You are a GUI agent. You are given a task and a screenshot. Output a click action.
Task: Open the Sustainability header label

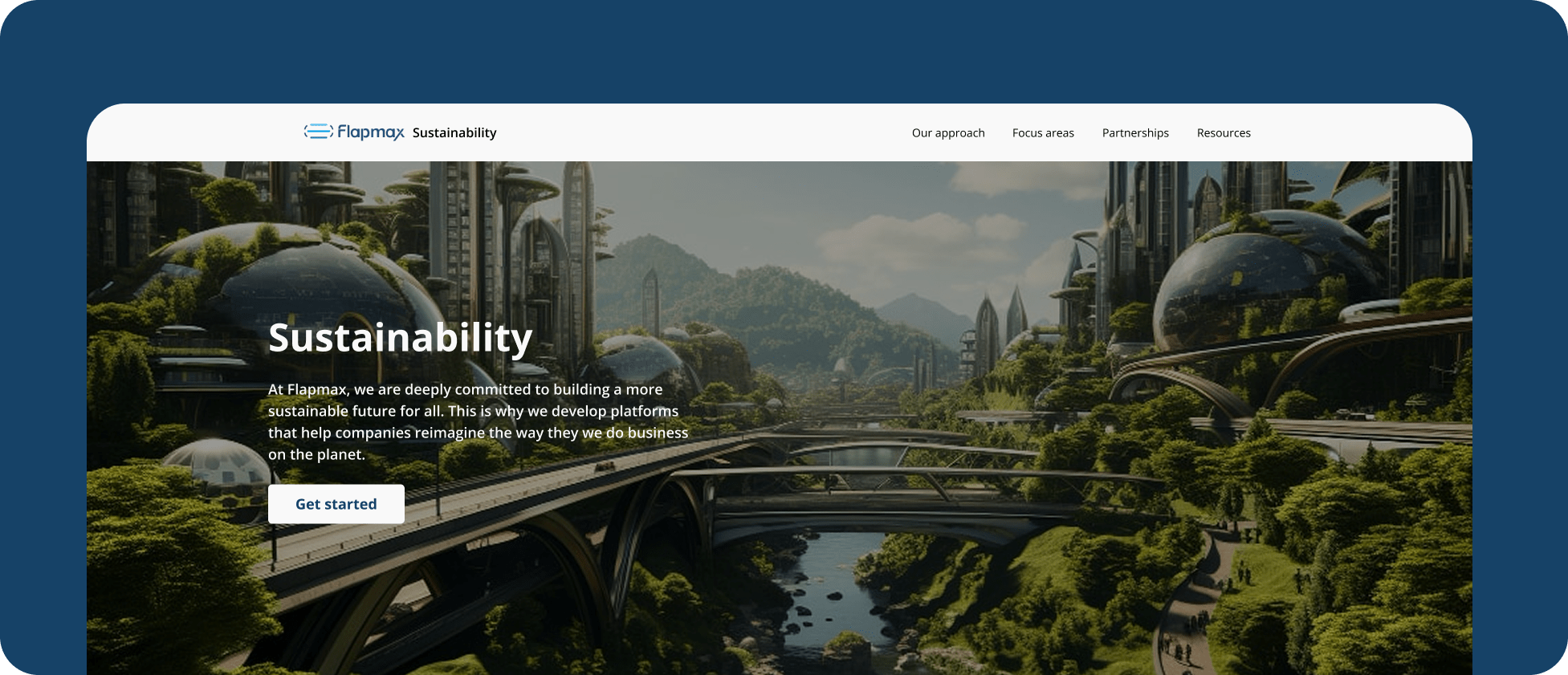[454, 132]
